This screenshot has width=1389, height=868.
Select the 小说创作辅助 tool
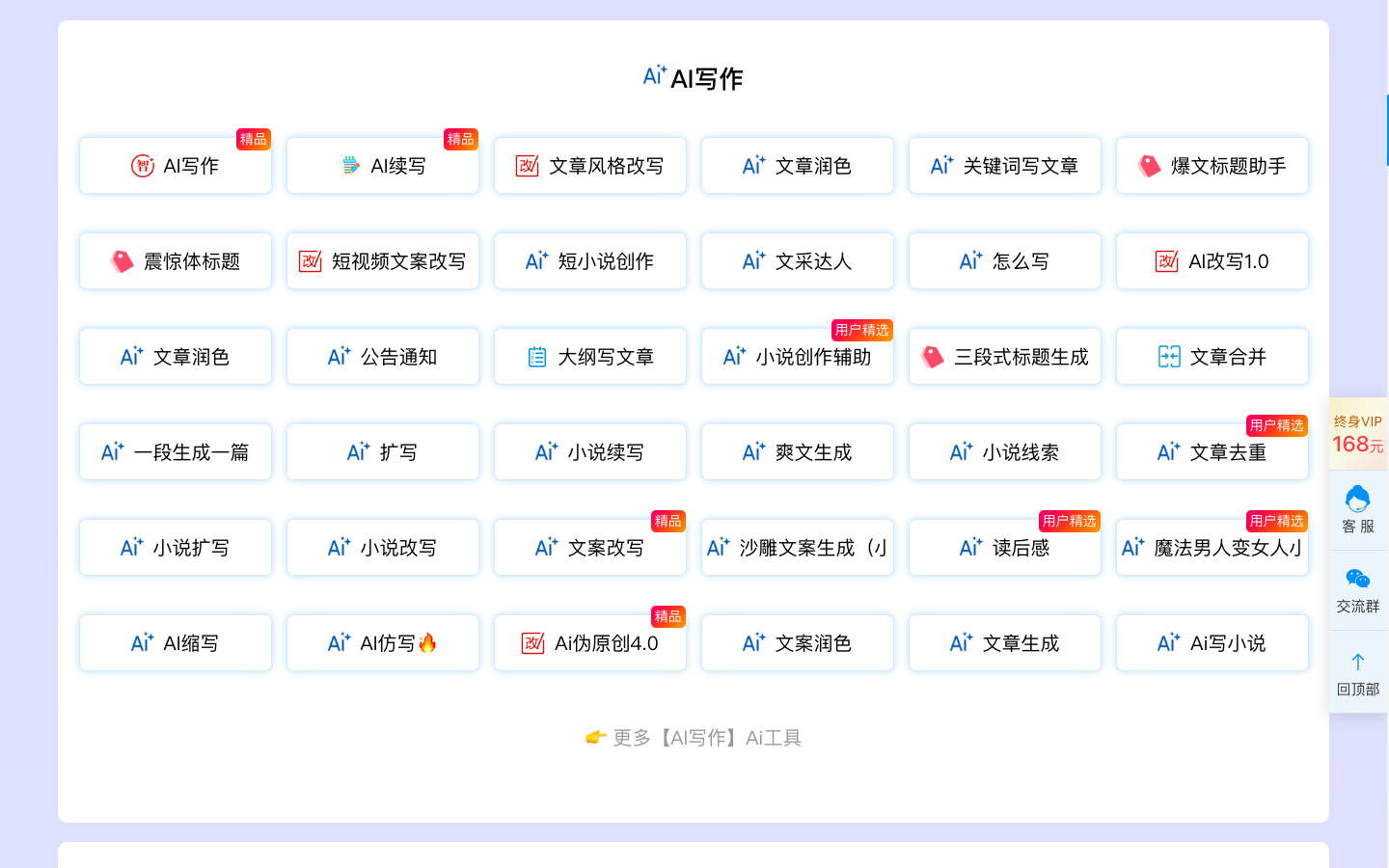(x=798, y=357)
